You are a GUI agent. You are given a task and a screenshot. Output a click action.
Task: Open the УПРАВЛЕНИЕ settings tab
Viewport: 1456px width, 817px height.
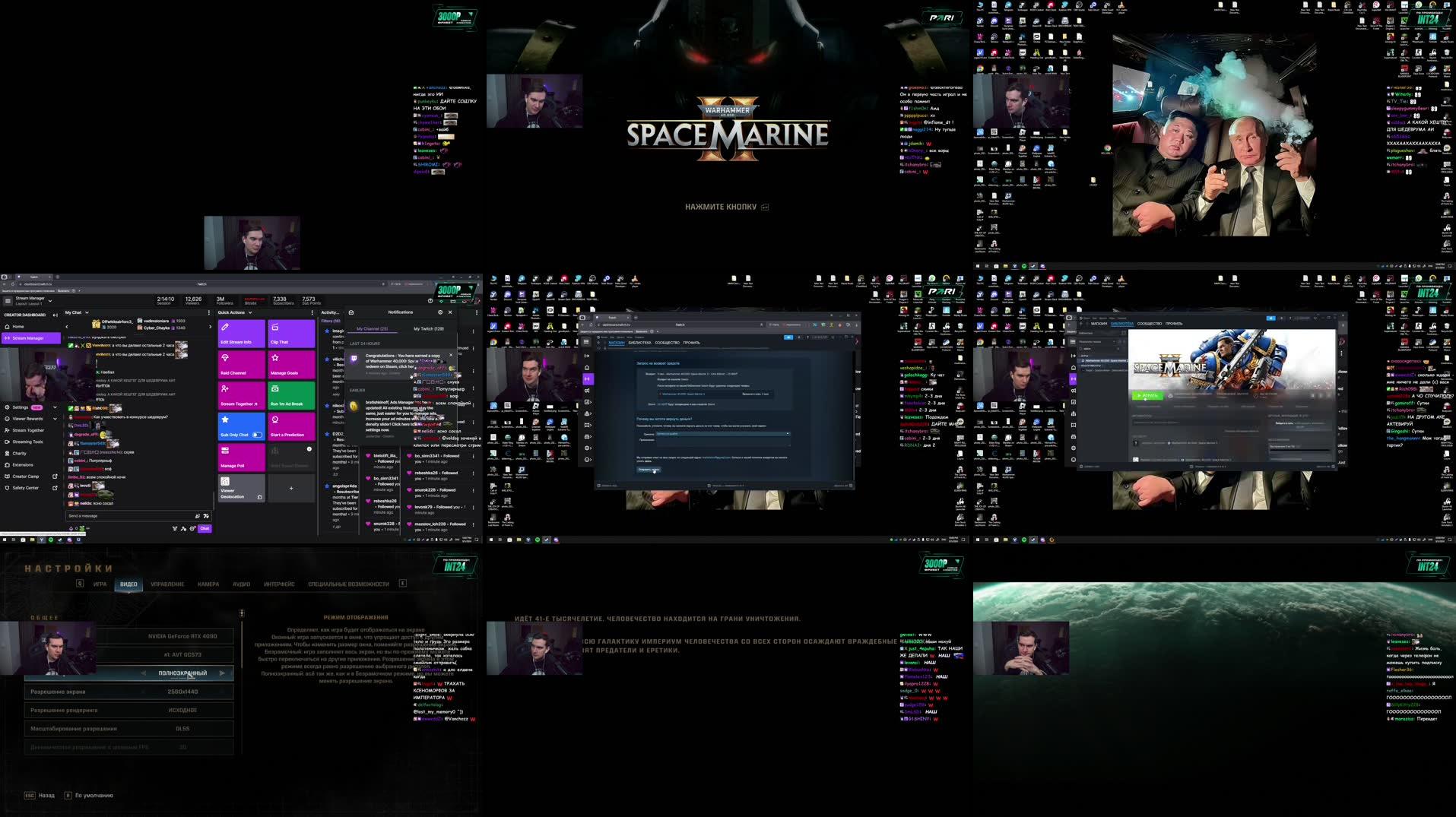(167, 584)
